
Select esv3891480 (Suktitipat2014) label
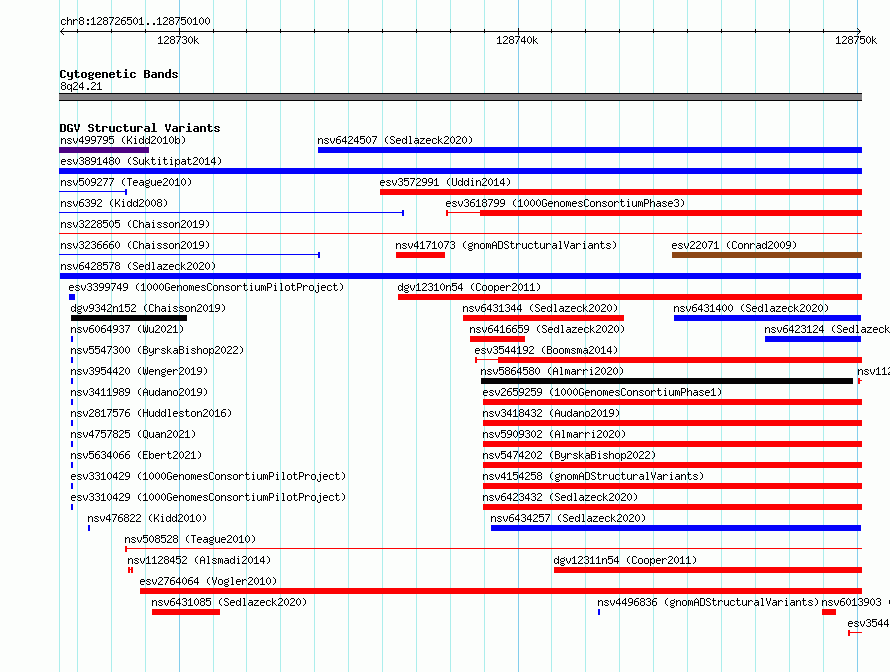click(x=141, y=161)
